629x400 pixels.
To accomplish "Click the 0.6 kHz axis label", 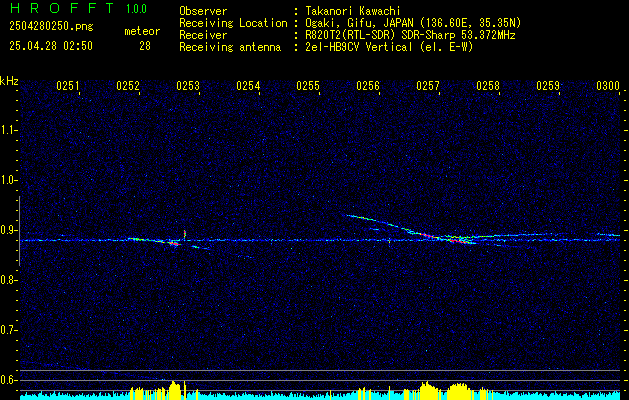I will [x=8, y=380].
